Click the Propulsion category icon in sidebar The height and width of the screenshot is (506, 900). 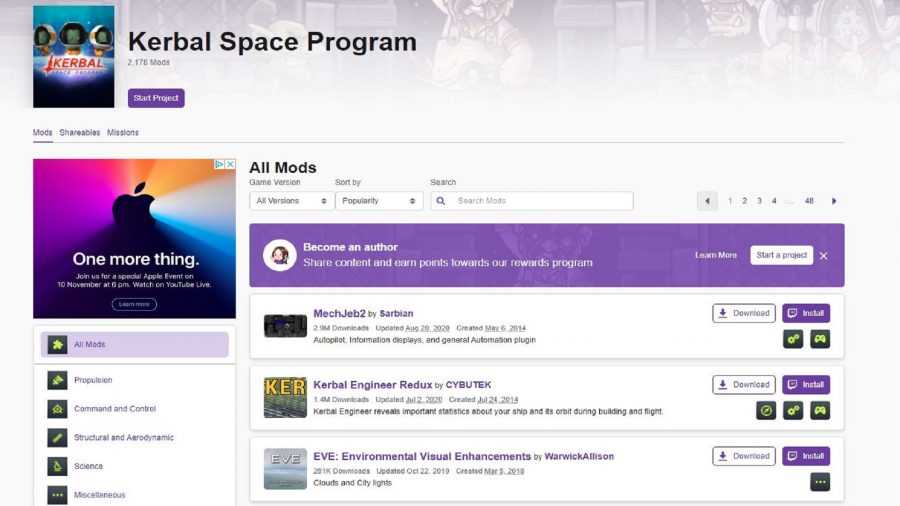pos(57,380)
